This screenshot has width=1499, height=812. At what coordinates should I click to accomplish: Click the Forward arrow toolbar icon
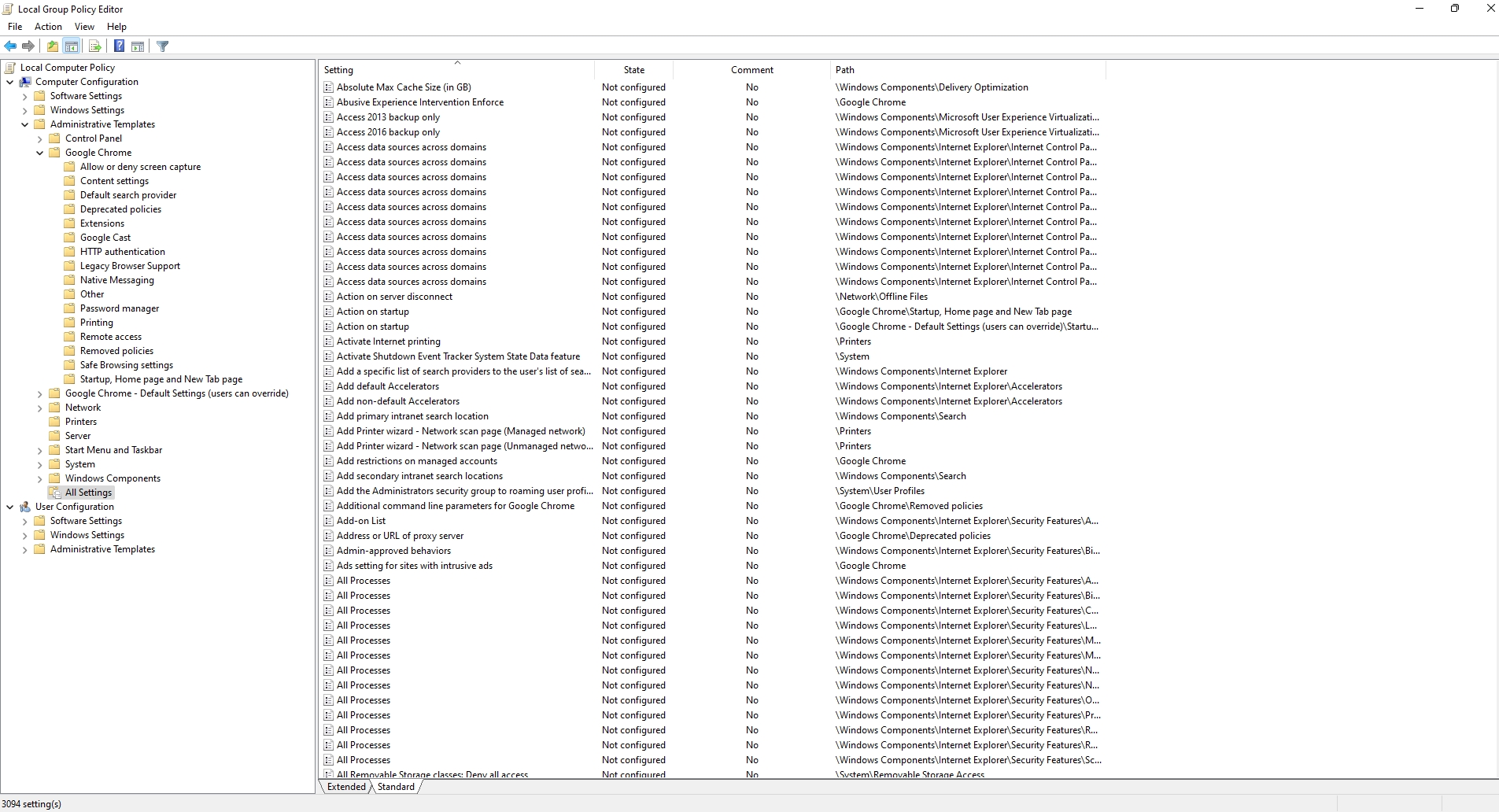pos(28,46)
